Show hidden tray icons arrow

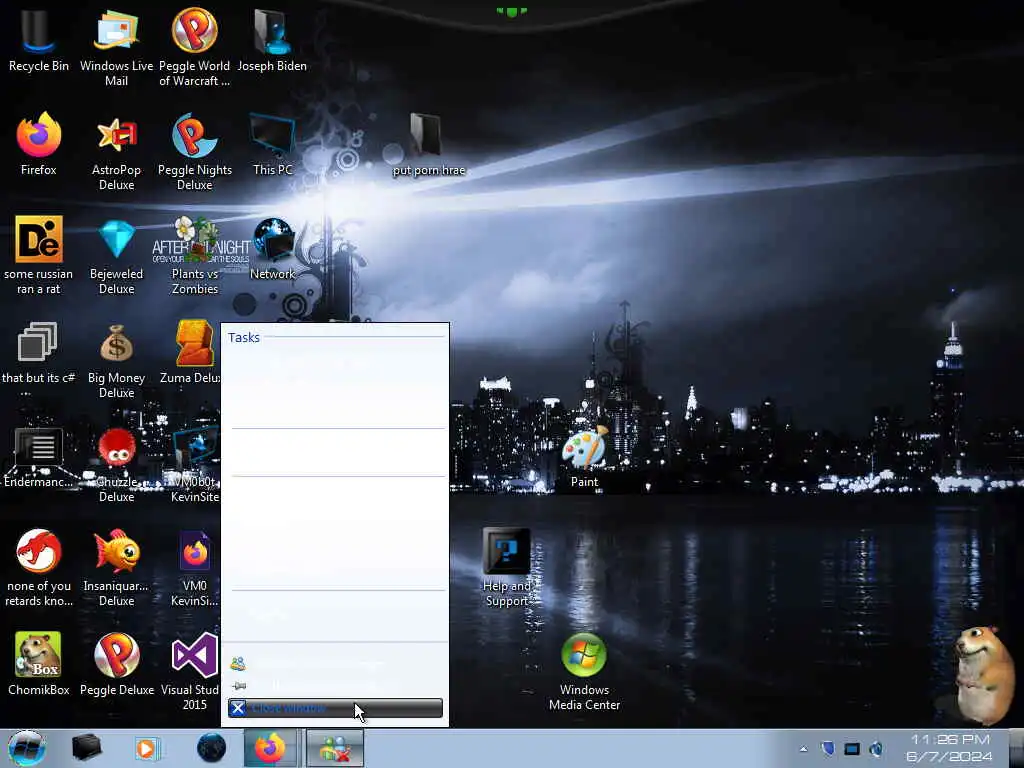click(x=803, y=749)
